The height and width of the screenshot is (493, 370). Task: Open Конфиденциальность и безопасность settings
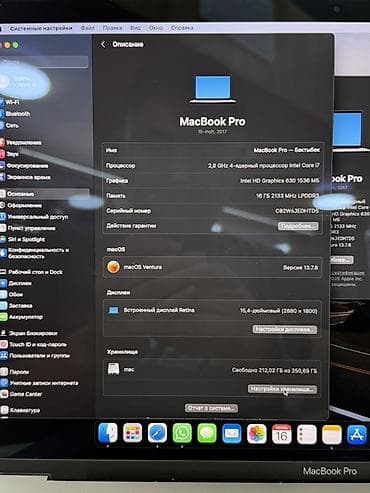35,253
